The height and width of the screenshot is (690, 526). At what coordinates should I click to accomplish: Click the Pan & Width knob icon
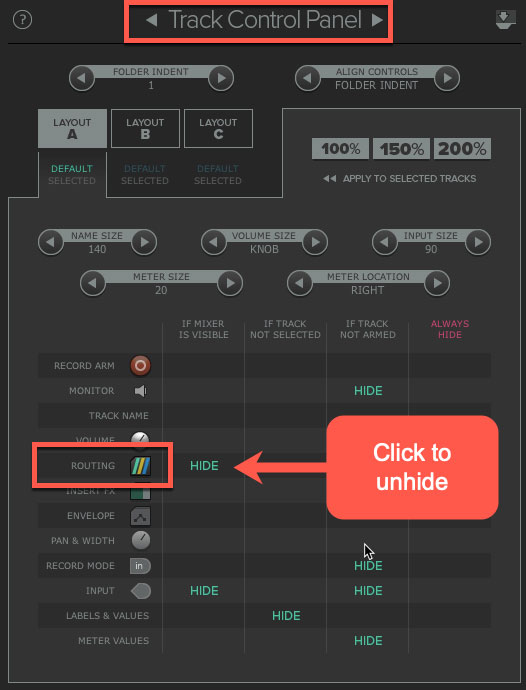click(x=141, y=540)
